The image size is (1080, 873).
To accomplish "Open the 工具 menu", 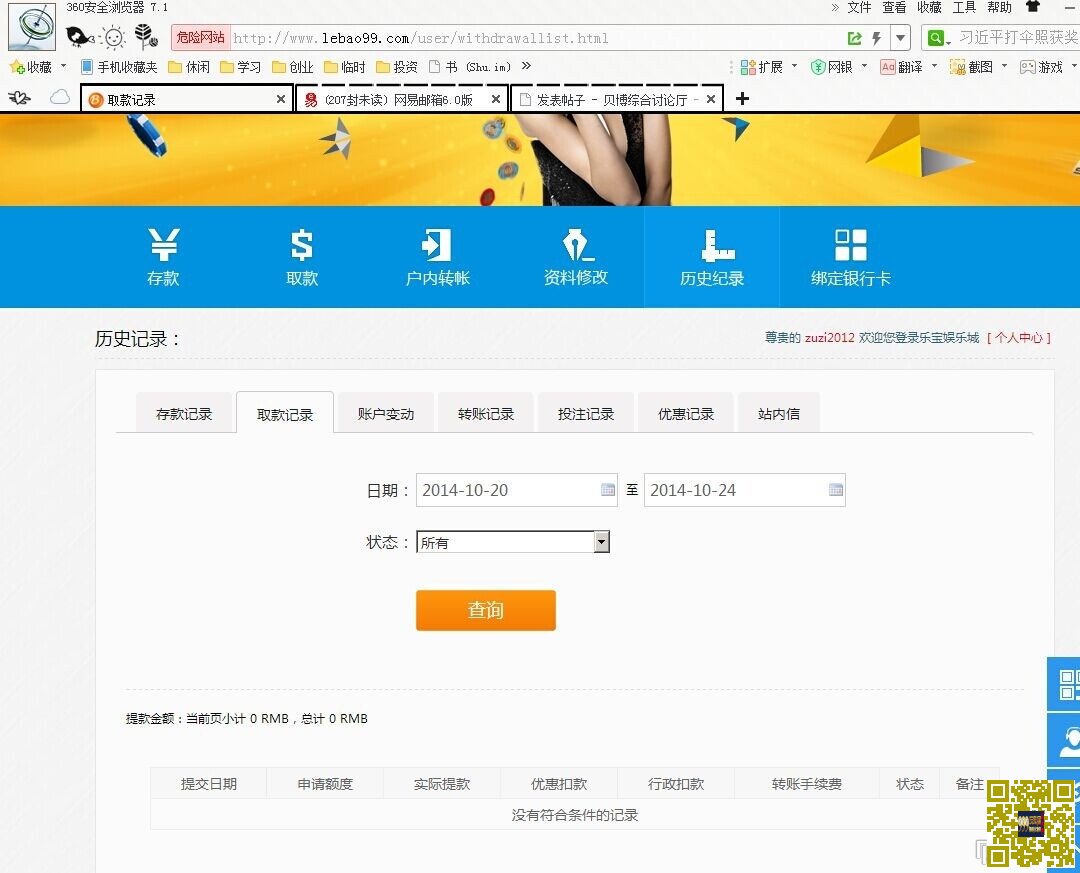I will point(964,8).
